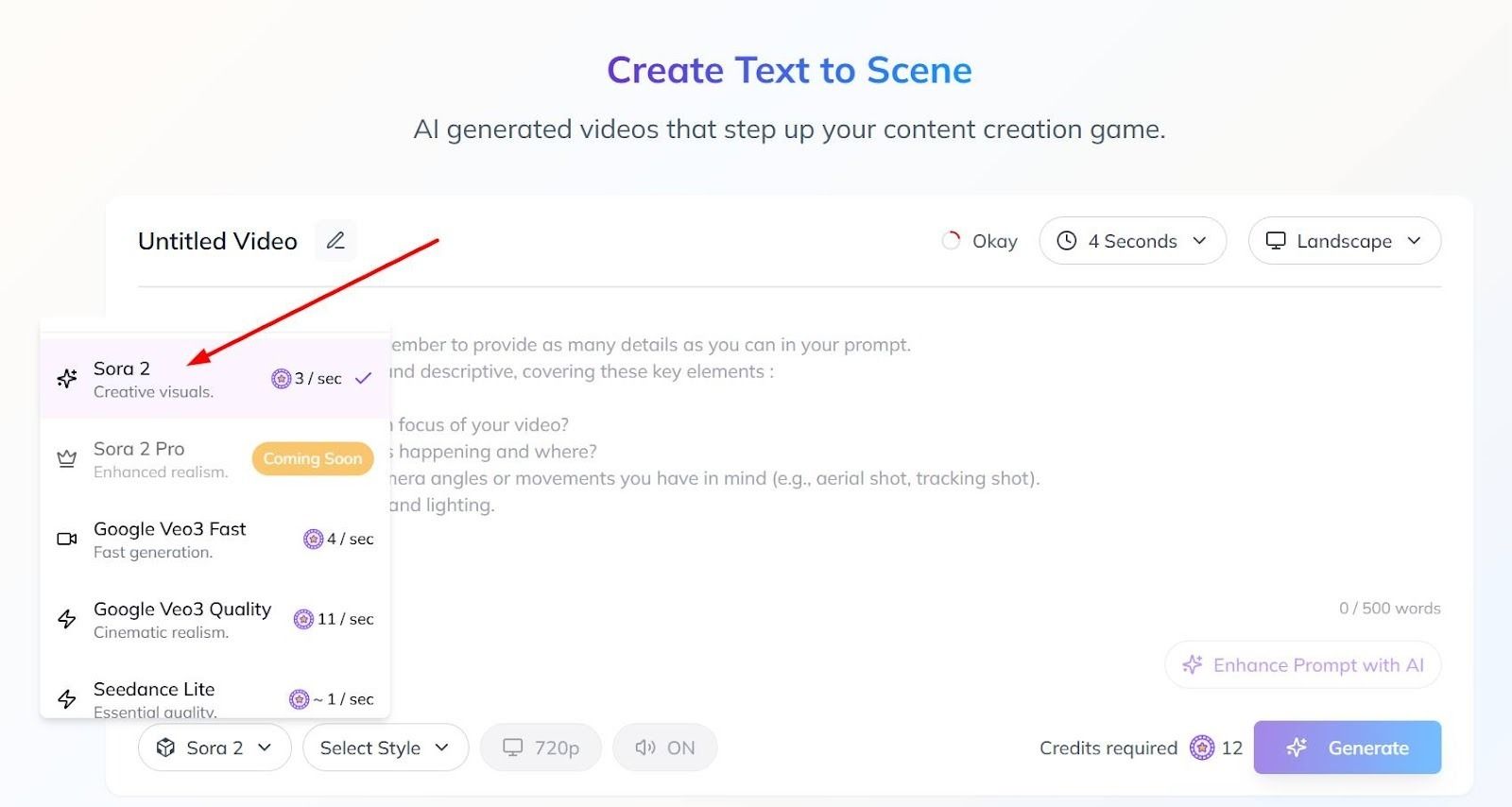Screen dimensions: 1512x807
Task: Click the 3 / sec price text
Action: (x=318, y=379)
